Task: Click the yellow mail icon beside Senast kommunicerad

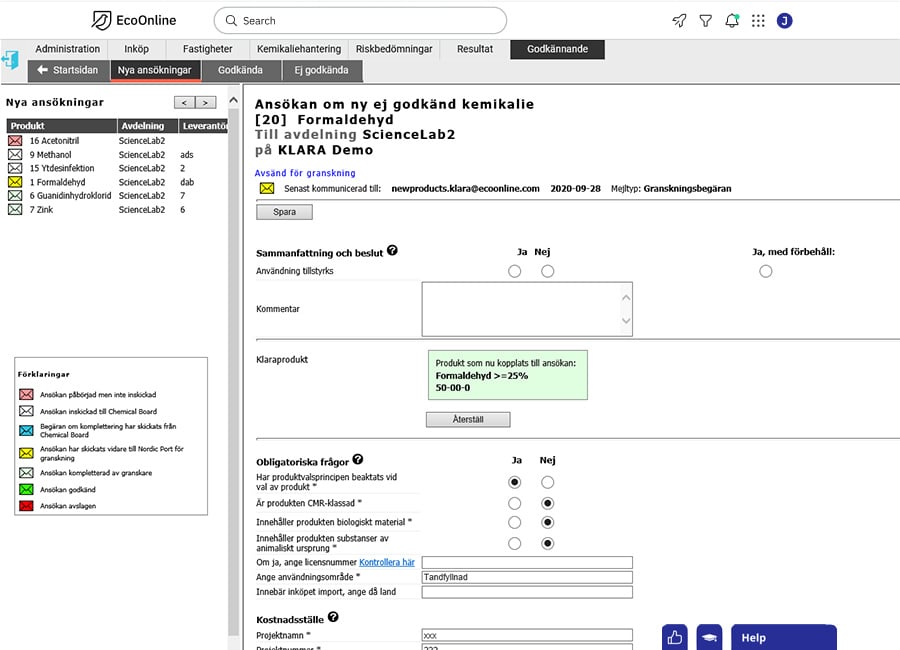Action: [267, 188]
